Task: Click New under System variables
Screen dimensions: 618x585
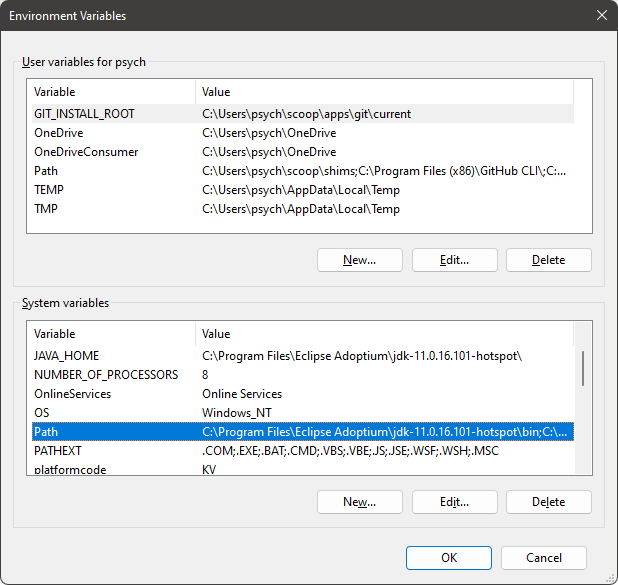Action: click(x=359, y=502)
